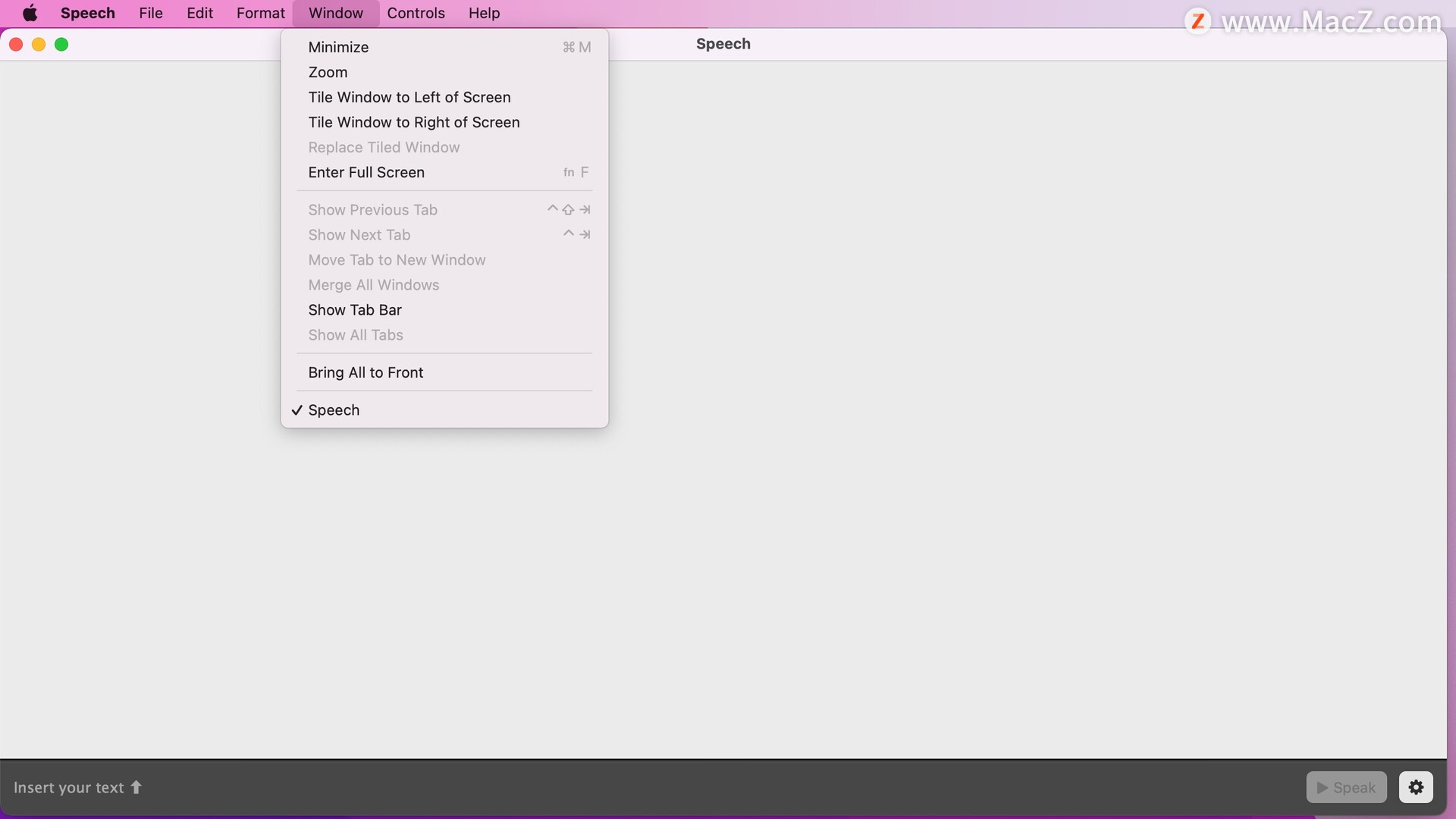1456x819 pixels.
Task: Open the Apple menu
Action: pos(30,13)
